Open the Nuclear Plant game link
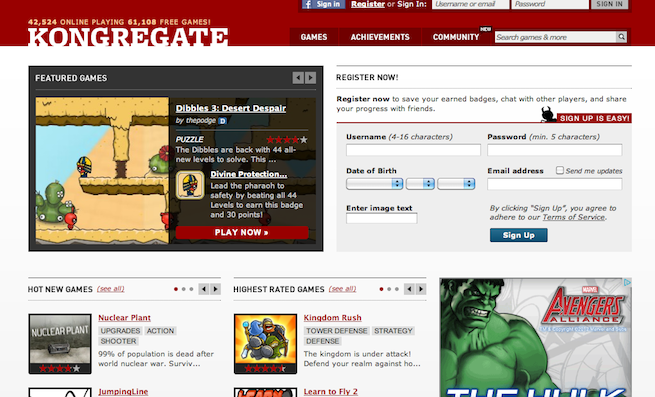This screenshot has width=655, height=397. pos(124,318)
